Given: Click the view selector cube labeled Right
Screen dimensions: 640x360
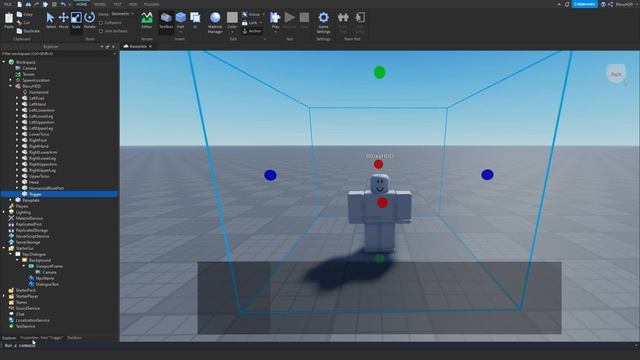Looking at the screenshot, I should (616, 74).
